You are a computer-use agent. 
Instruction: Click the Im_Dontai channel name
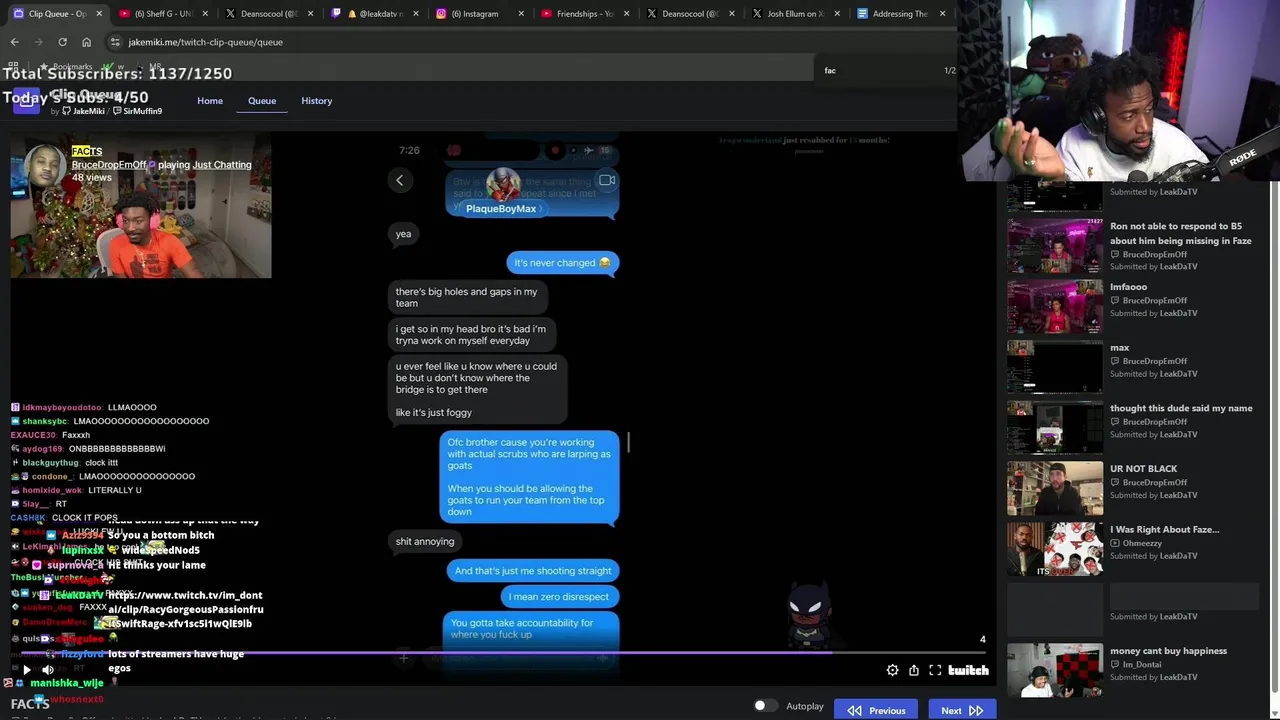1146,664
